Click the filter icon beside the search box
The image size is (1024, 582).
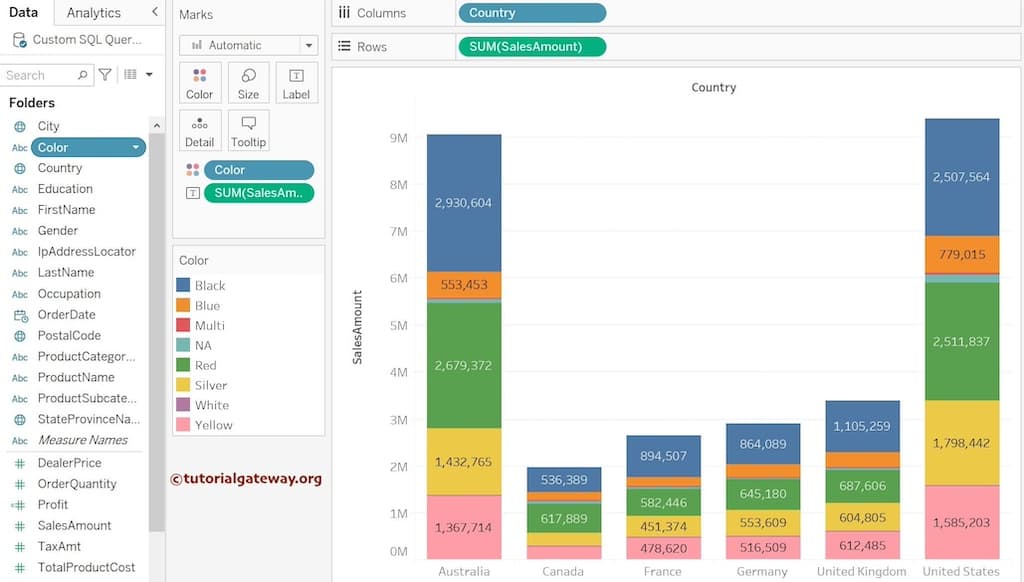104,74
